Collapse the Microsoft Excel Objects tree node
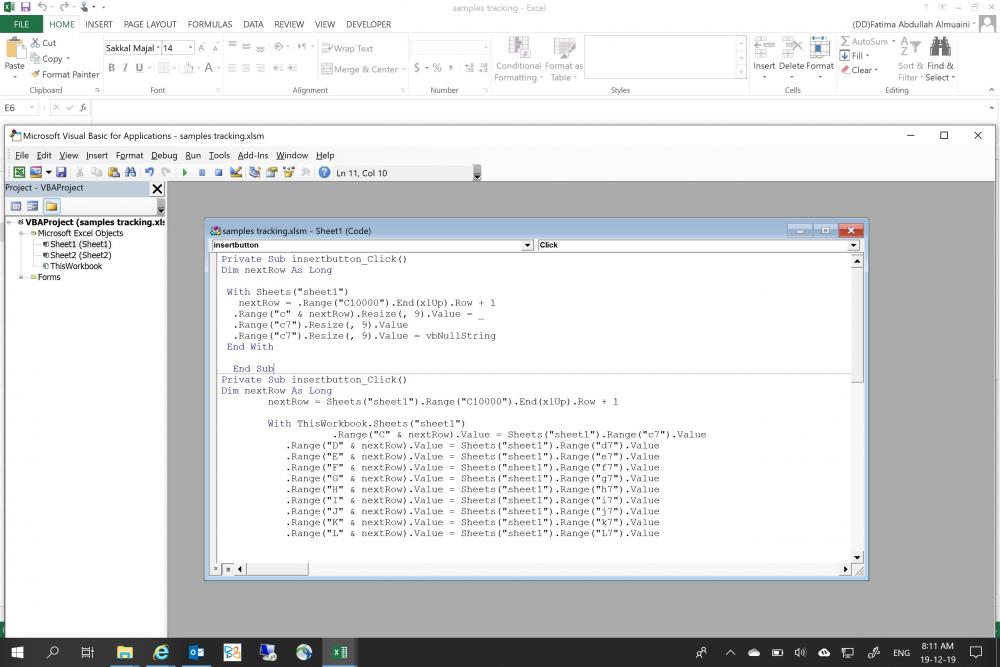Image resolution: width=1000 pixels, height=667 pixels. pos(21,233)
